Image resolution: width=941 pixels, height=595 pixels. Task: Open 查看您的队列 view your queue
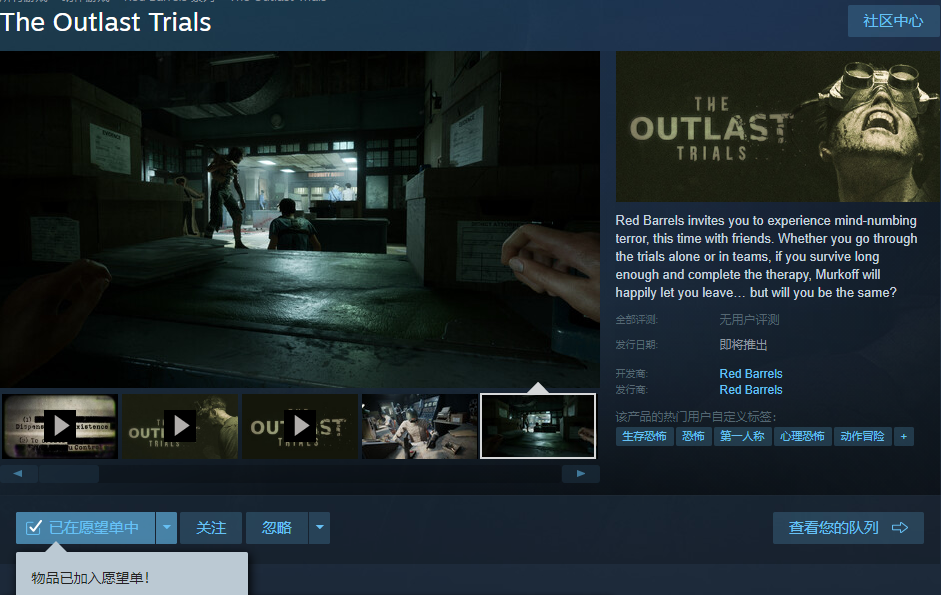[848, 528]
